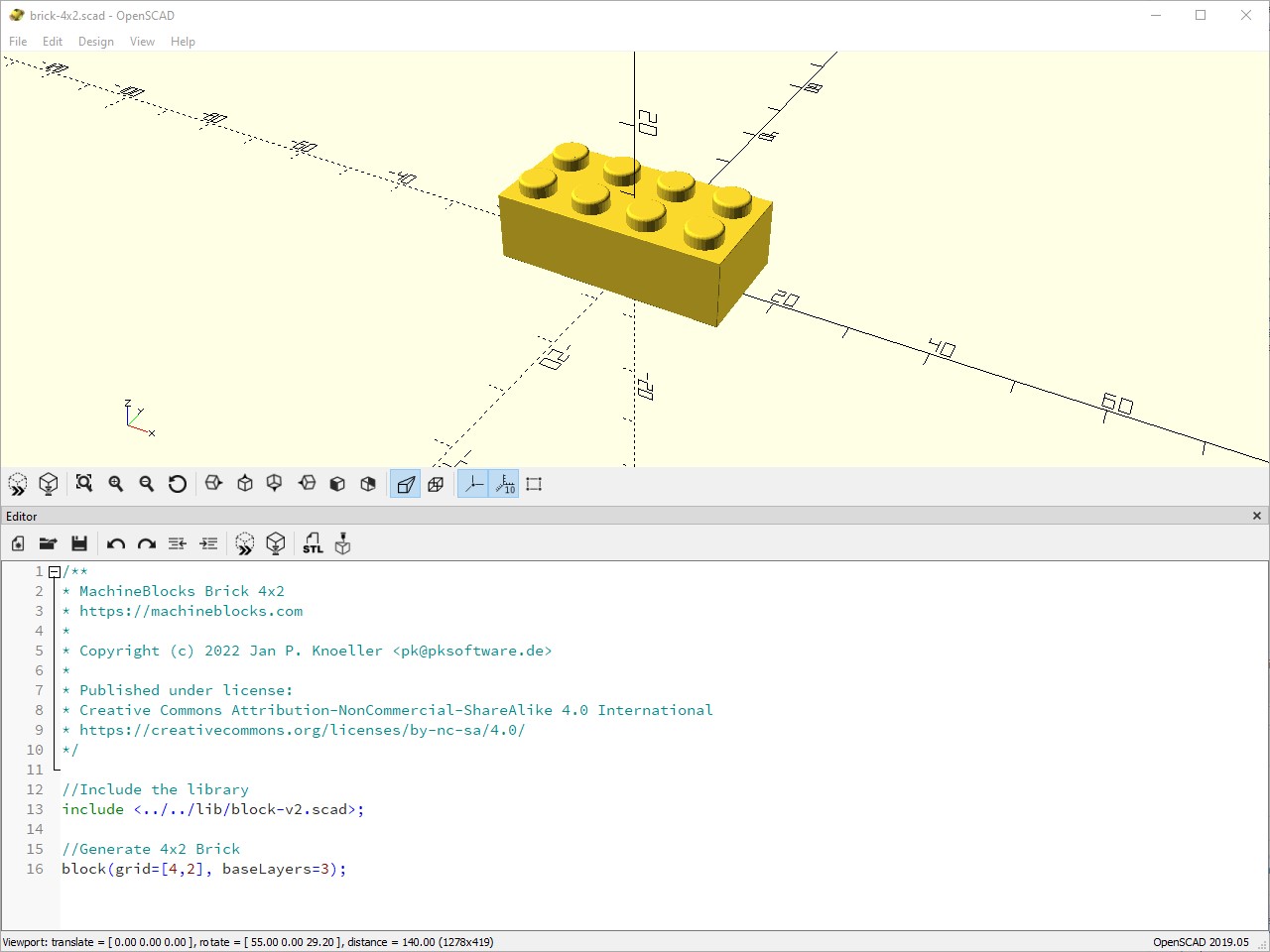Viewport: 1270px width, 952px height.
Task: Open the Help menu
Action: (x=183, y=42)
